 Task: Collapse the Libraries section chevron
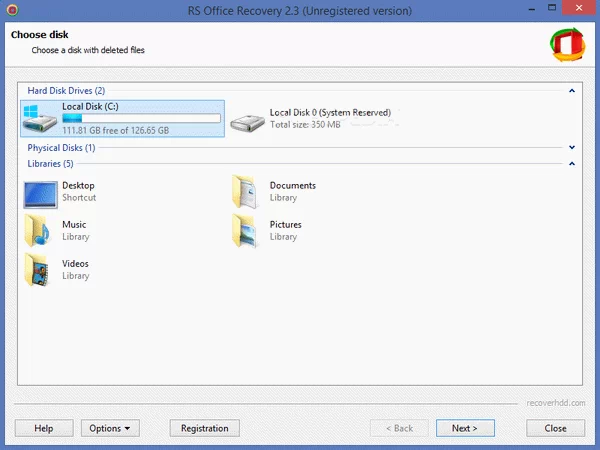click(572, 164)
